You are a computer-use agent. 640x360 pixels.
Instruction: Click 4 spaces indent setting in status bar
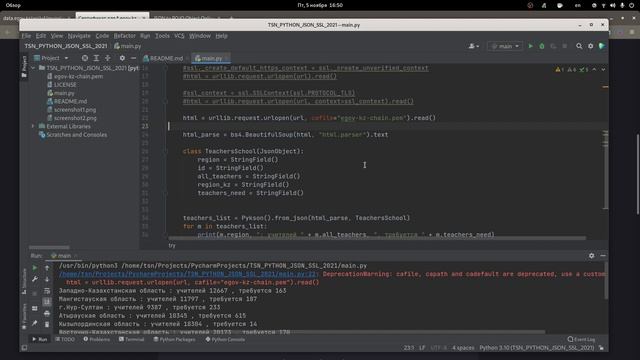click(x=463, y=348)
